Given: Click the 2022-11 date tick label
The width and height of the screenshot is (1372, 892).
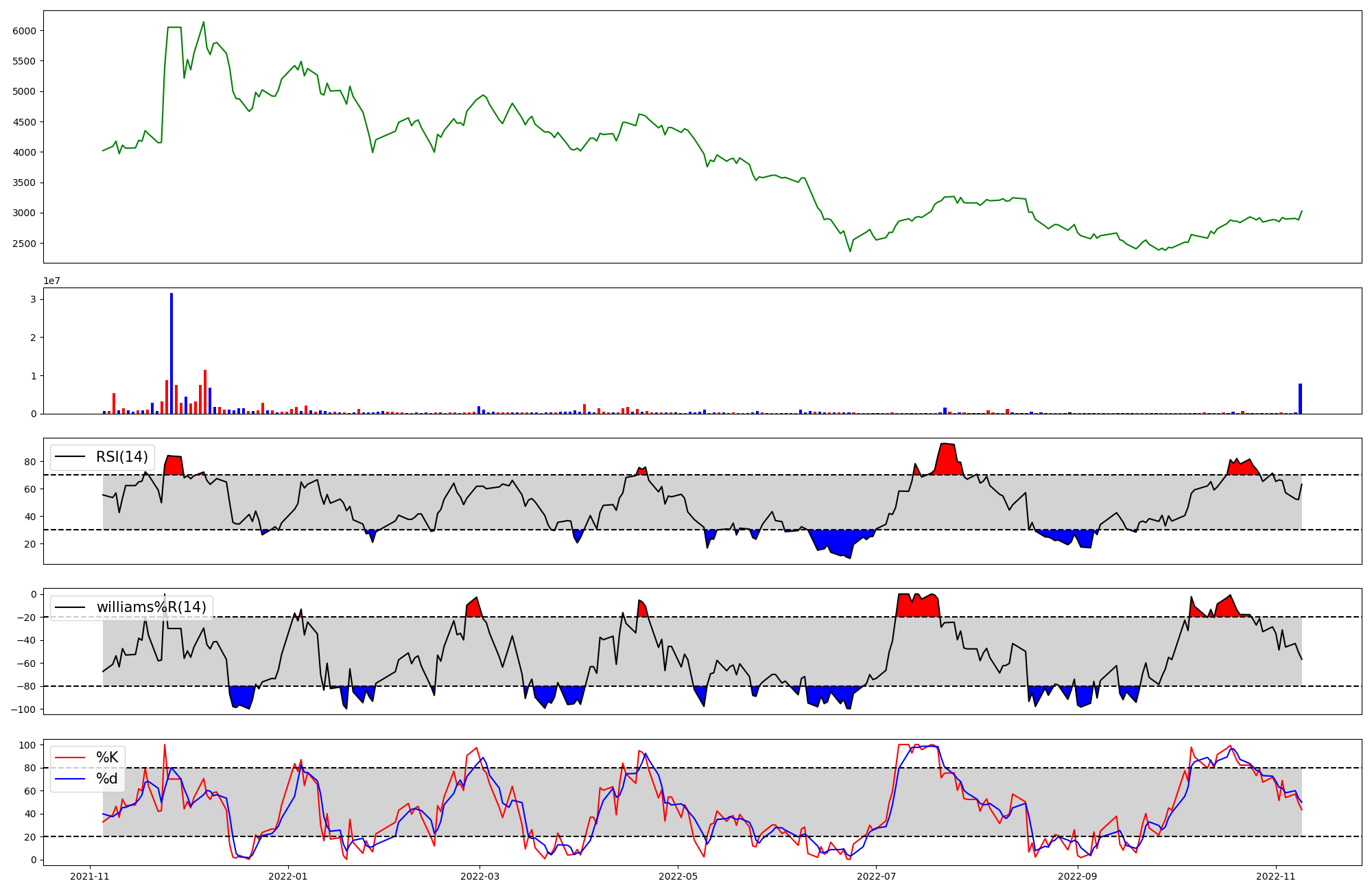Looking at the screenshot, I should (x=1276, y=876).
